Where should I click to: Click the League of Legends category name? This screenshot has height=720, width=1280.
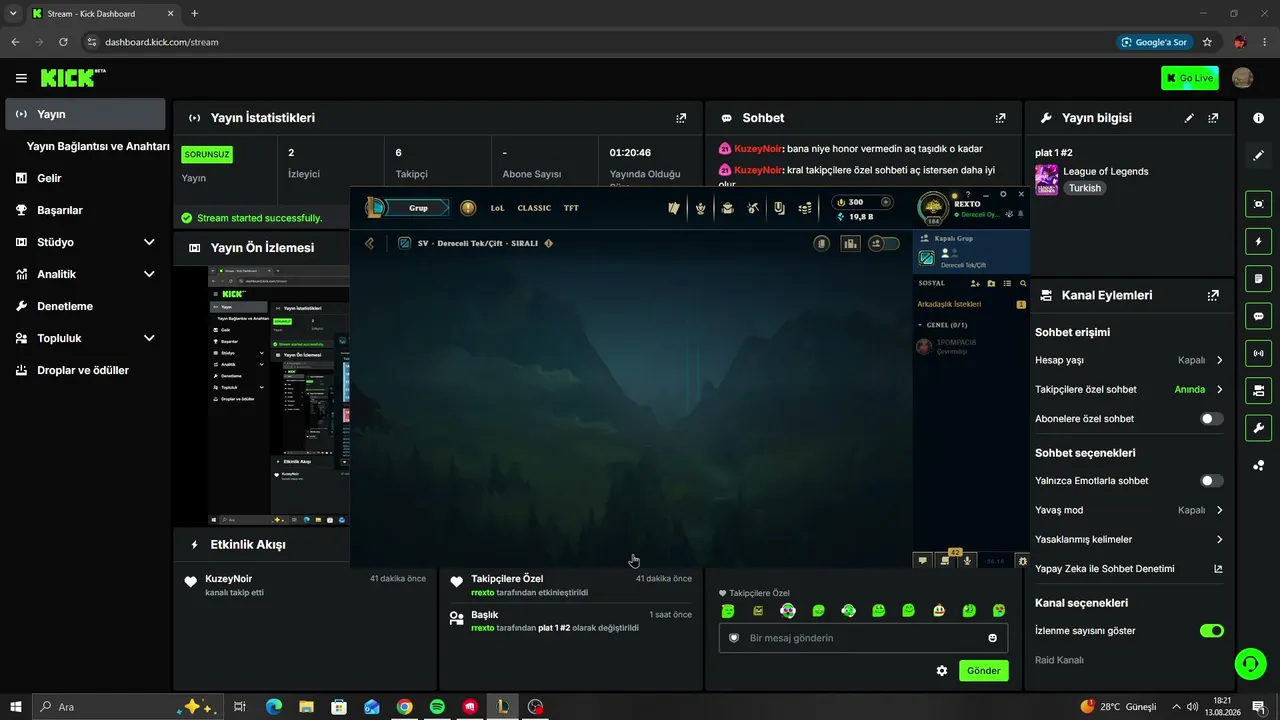(x=1105, y=172)
